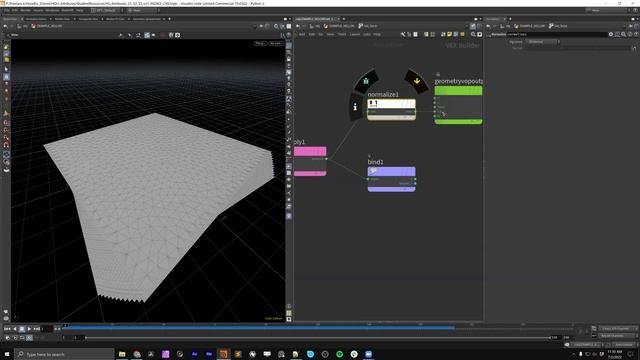Step back one frame in playbar

pos(15,329)
